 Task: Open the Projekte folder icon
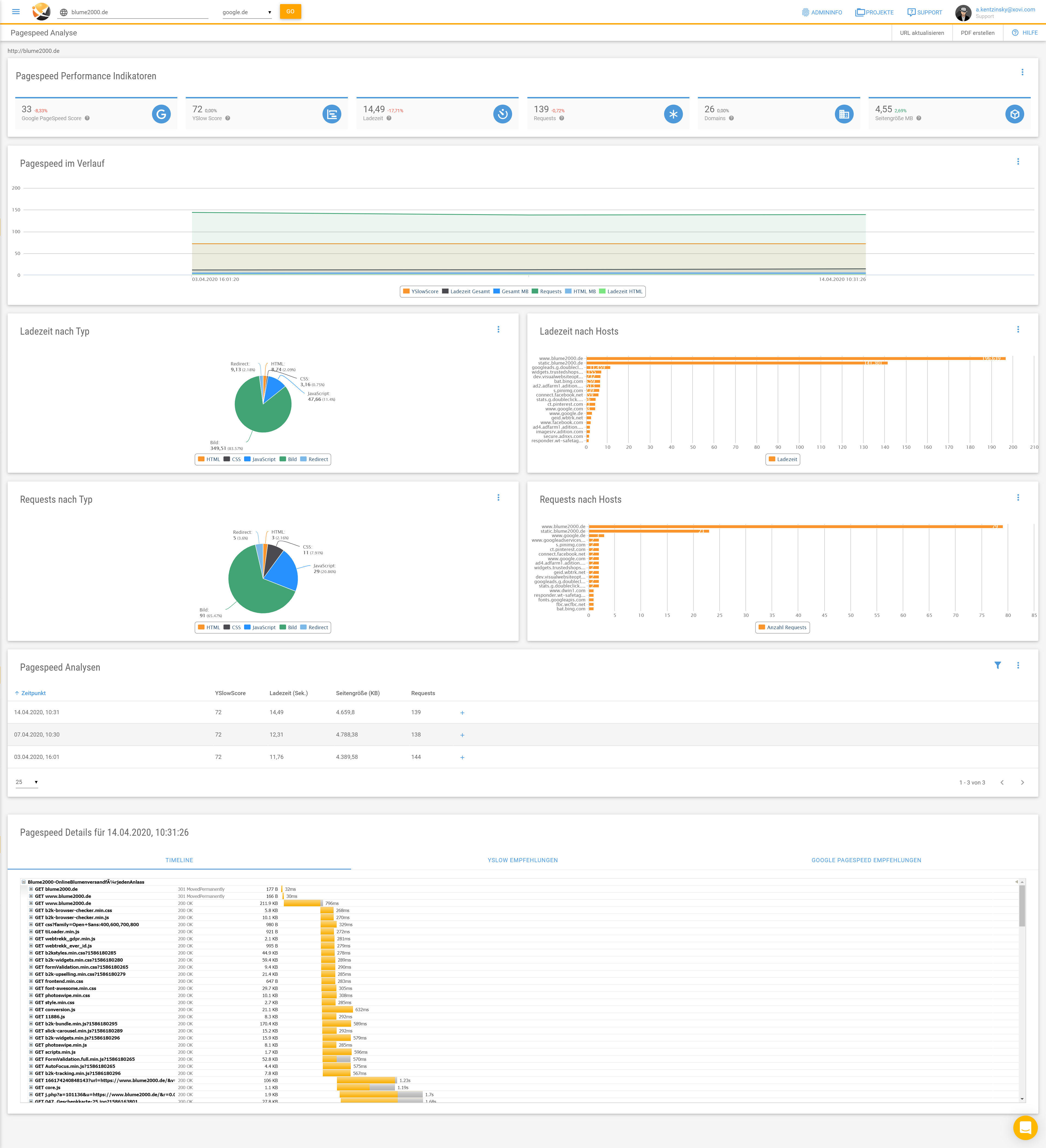click(x=860, y=13)
